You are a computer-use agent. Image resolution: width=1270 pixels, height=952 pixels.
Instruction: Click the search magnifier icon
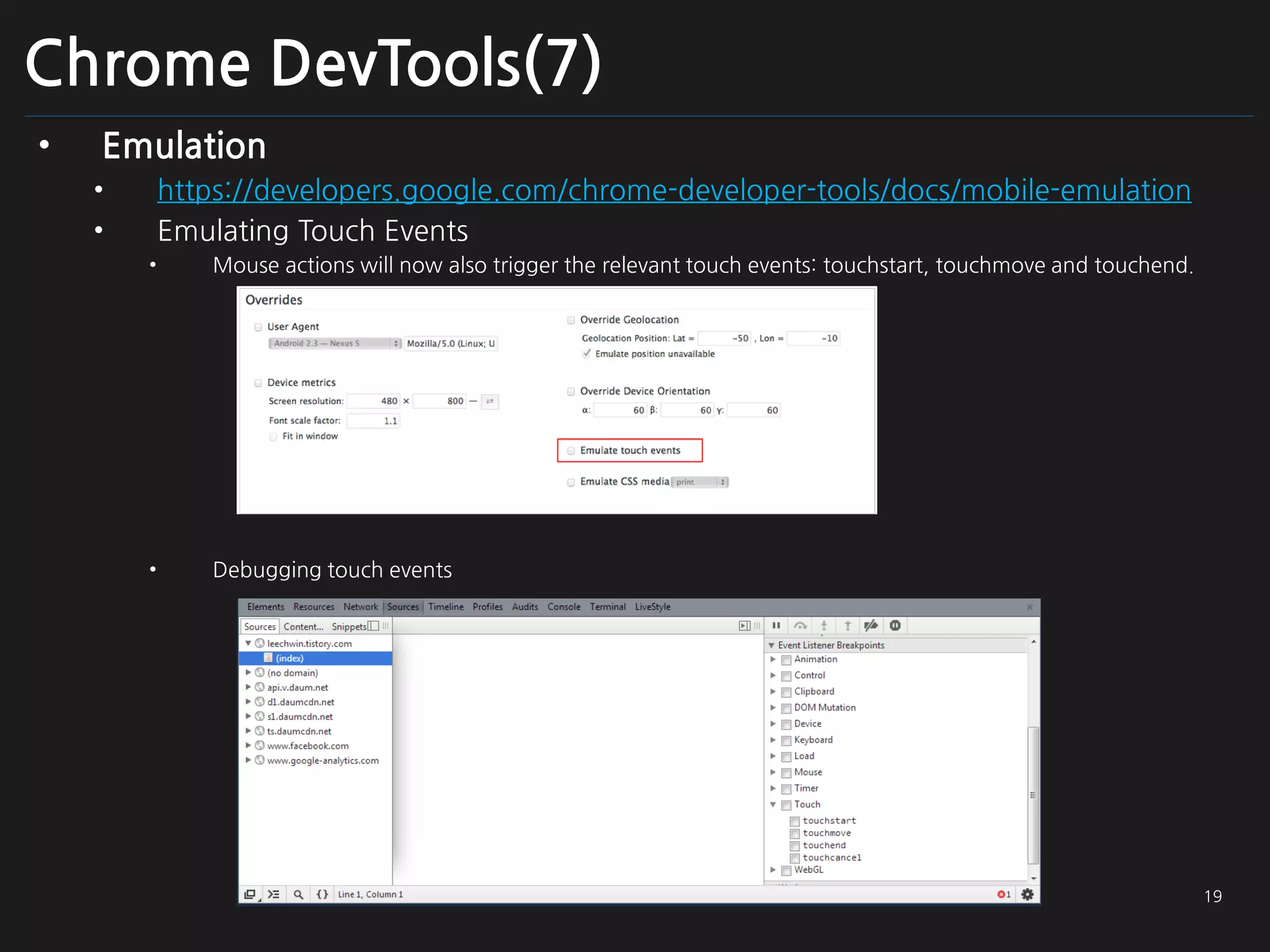click(x=298, y=894)
